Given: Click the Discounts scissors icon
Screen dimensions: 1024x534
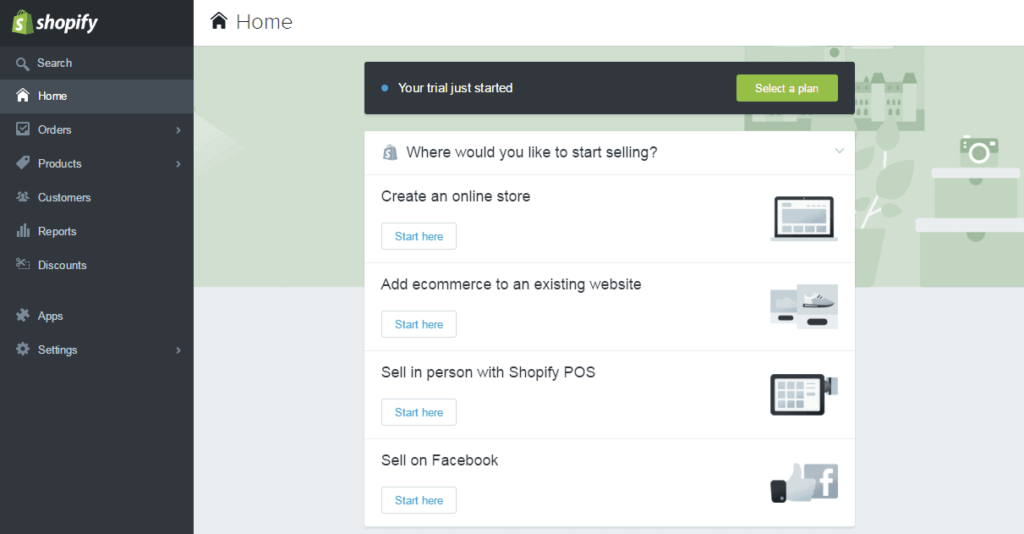Looking at the screenshot, I should click(x=23, y=265).
